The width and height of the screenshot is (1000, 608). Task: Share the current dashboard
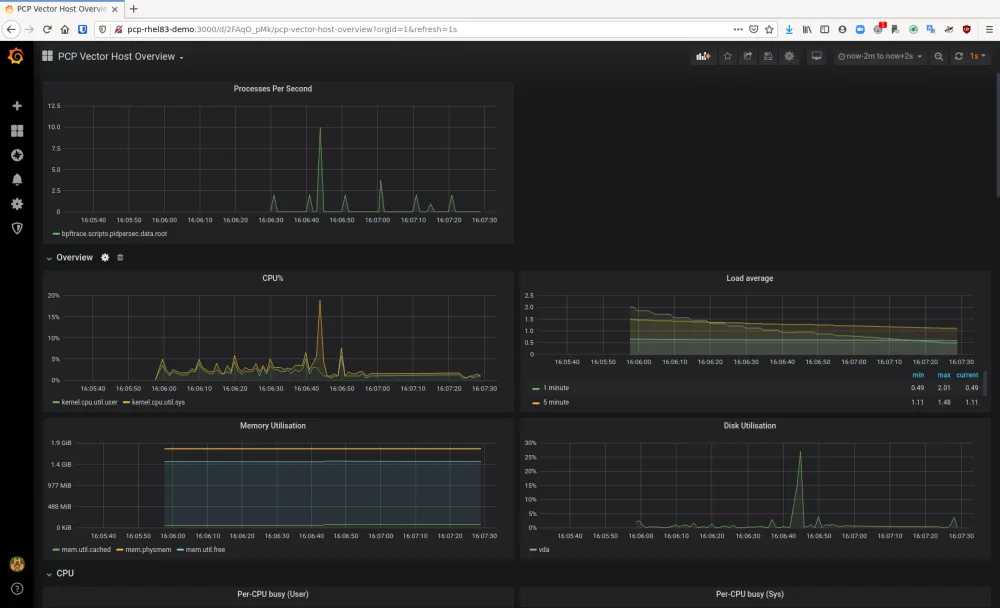pyautogui.click(x=747, y=57)
